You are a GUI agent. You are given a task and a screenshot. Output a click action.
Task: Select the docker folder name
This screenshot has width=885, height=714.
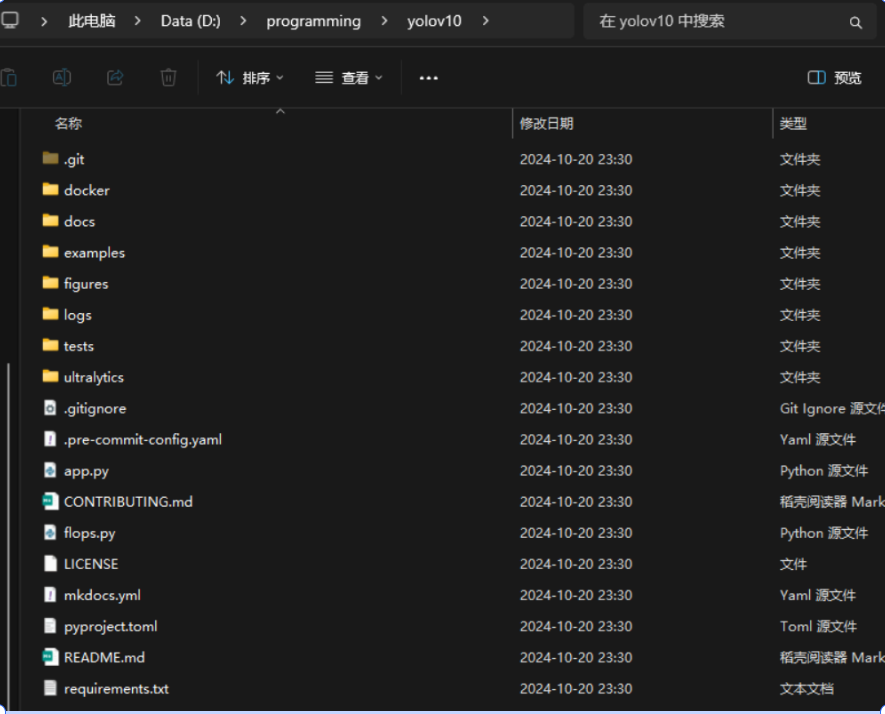pos(86,190)
